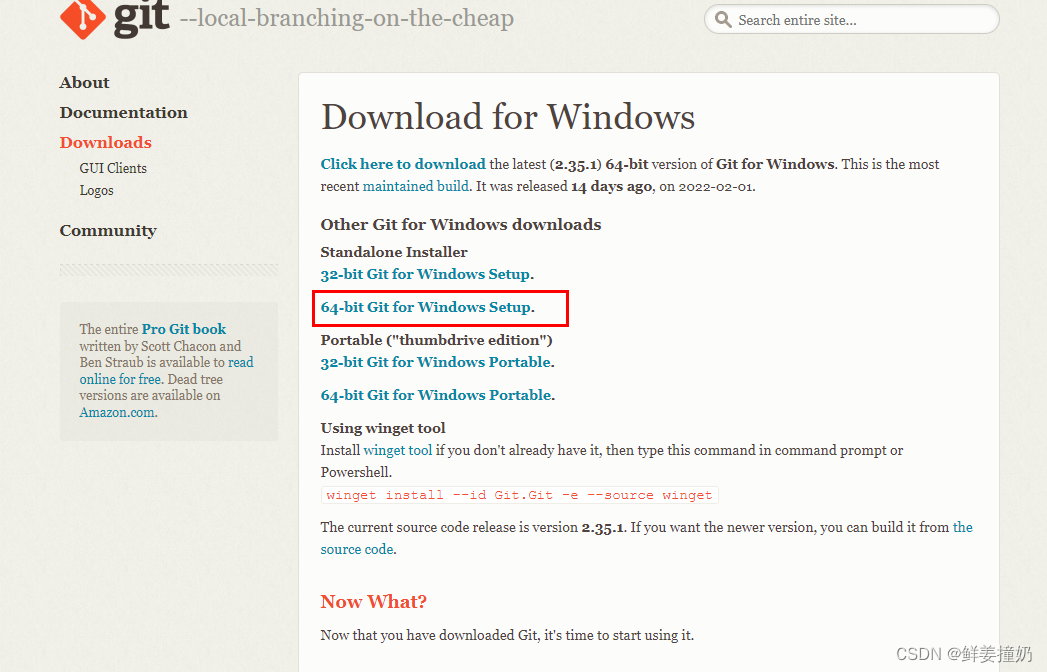1047x672 pixels.
Task: Download 32-bit Git for Windows Setup
Action: pyautogui.click(x=426, y=274)
